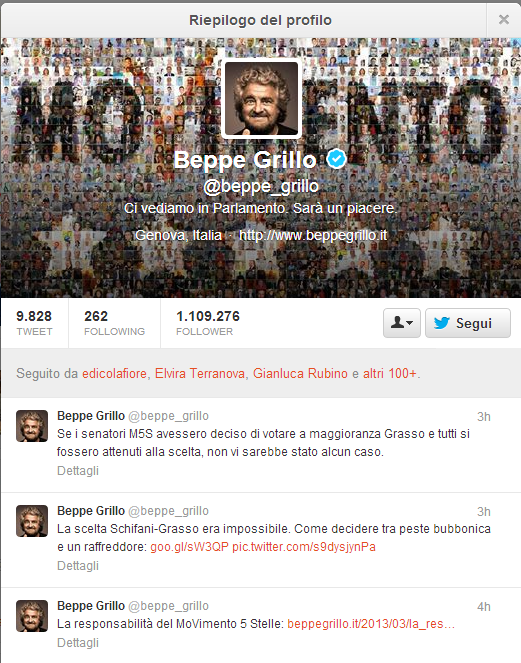
Task: Click avatar of first tweet about senatori M5S
Action: tap(32, 426)
